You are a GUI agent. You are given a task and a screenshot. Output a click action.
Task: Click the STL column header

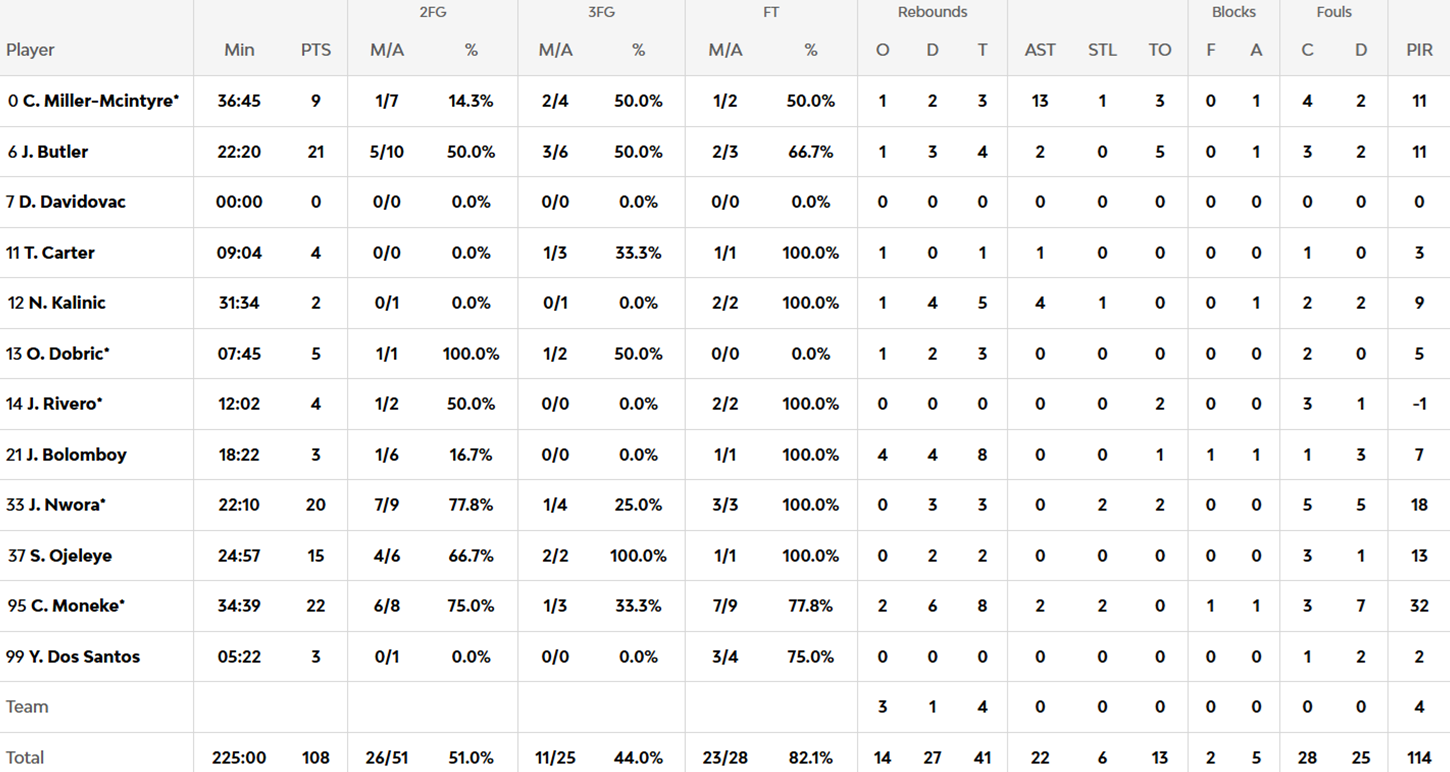(x=1102, y=50)
